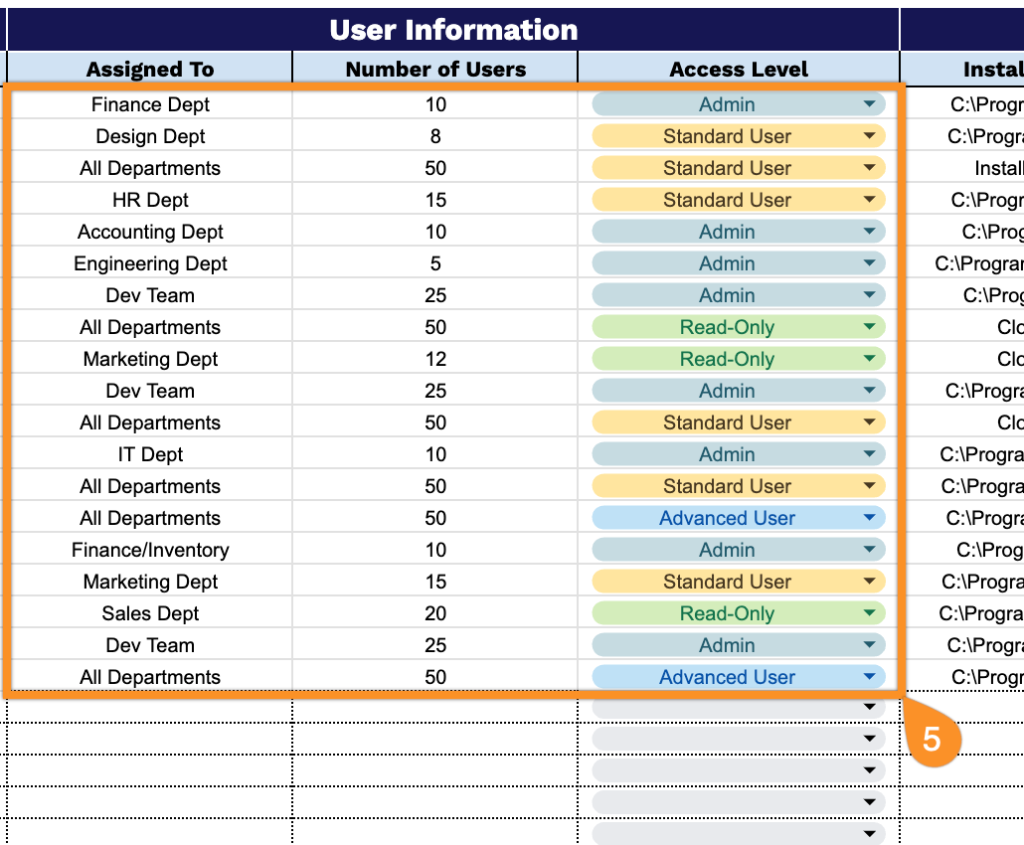Screen dimensions: 1024x845
Task: Open the IT Dept Admin dropdown
Action: click(x=868, y=455)
